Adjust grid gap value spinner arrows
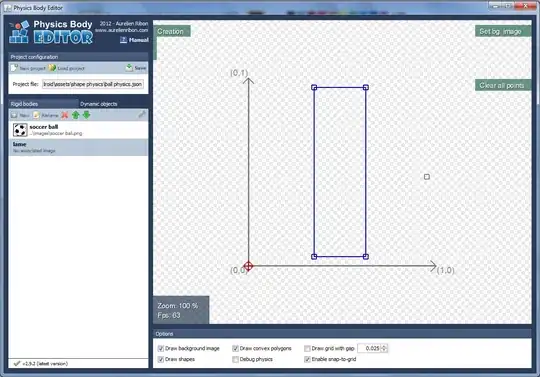540x377 pixels. click(385, 348)
